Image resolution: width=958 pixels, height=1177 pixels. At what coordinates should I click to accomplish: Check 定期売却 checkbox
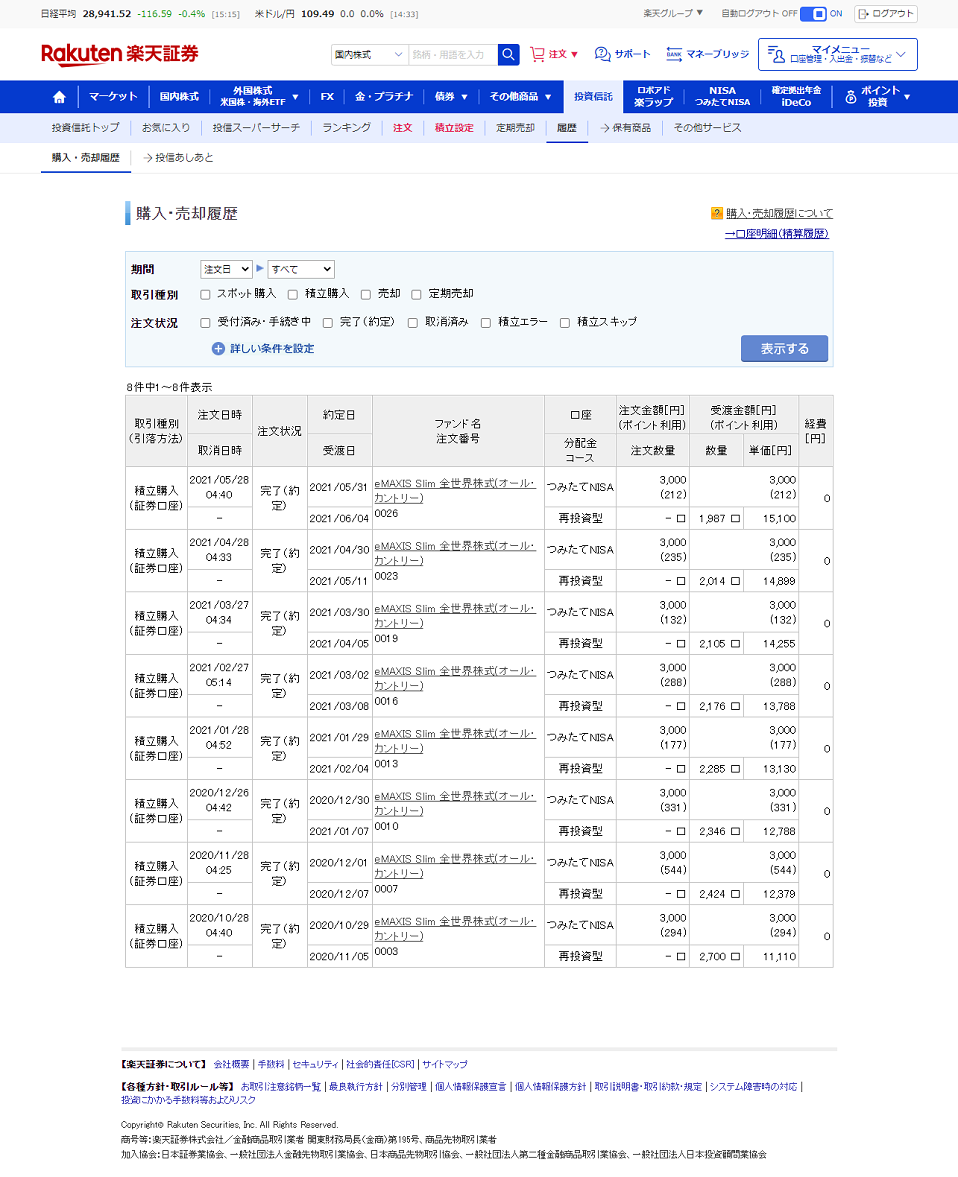(x=417, y=294)
